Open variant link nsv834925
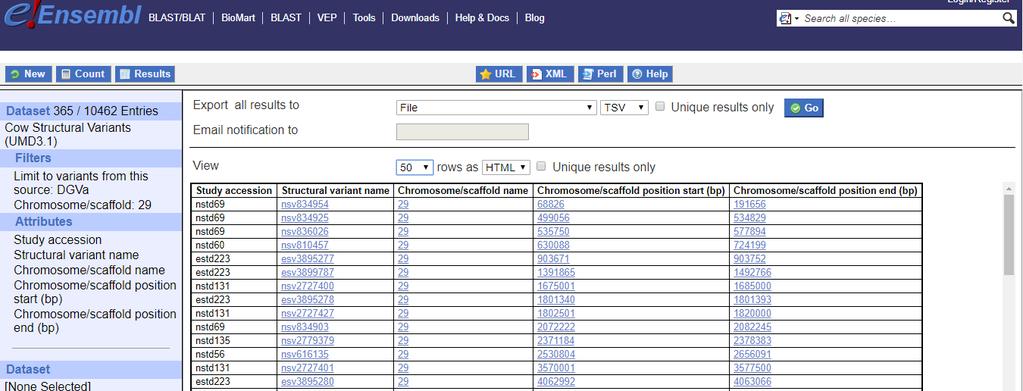The width and height of the screenshot is (1023, 391). pos(305,217)
